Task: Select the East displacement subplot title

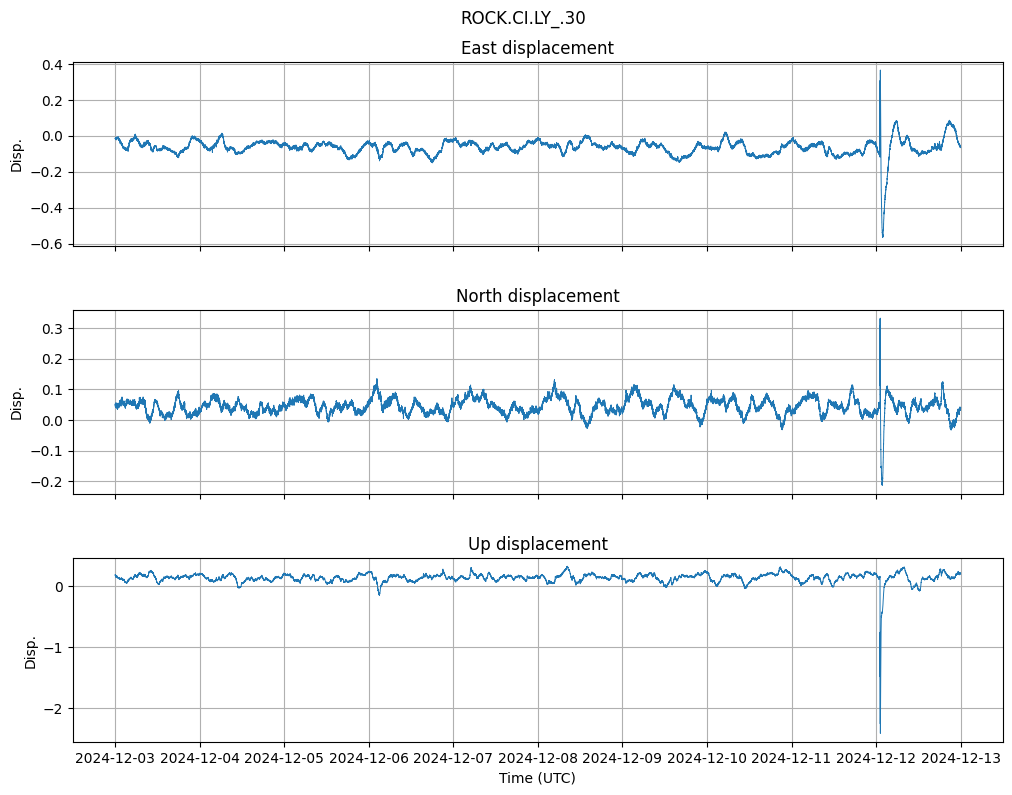Action: coord(537,48)
